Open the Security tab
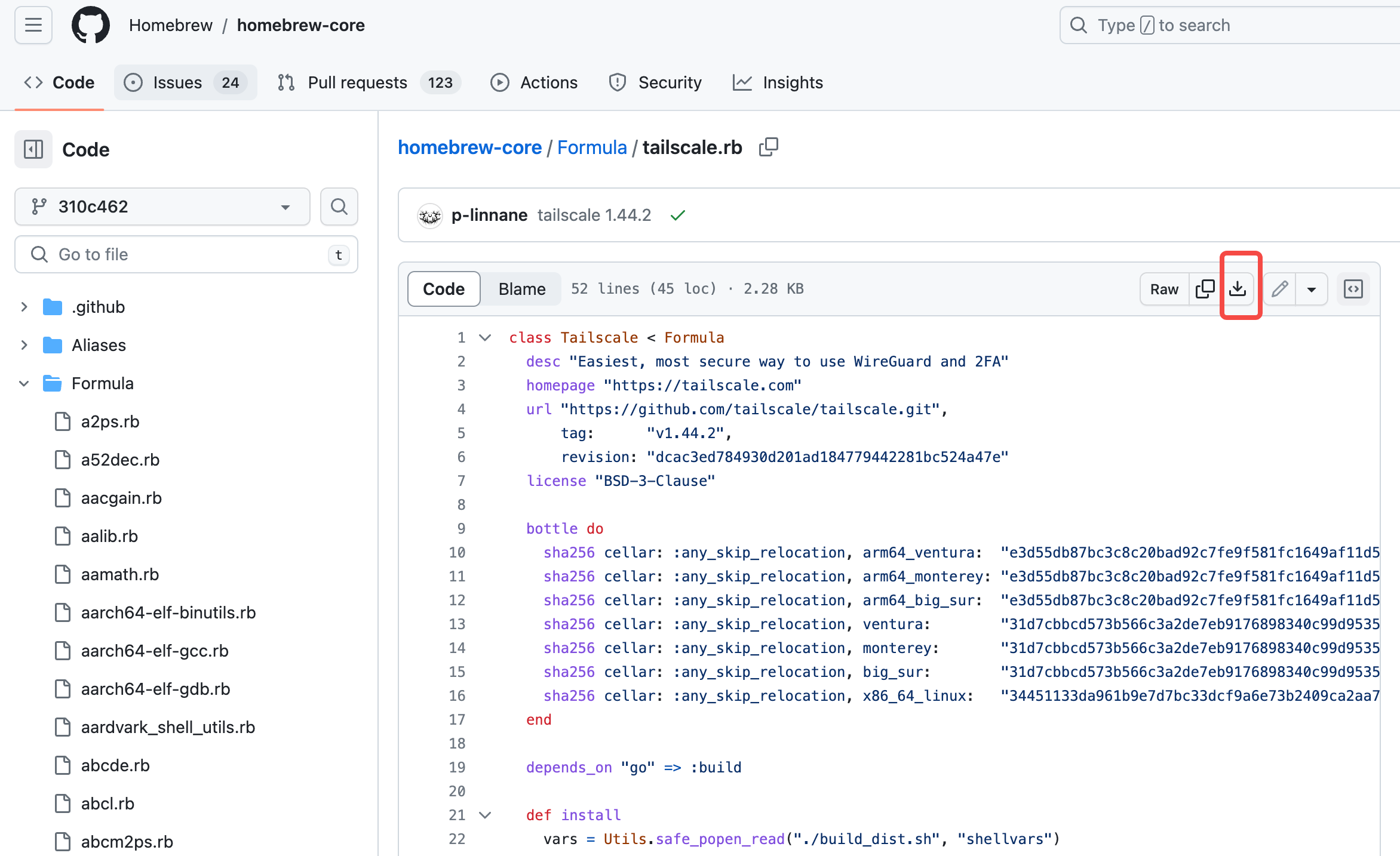 pos(655,82)
